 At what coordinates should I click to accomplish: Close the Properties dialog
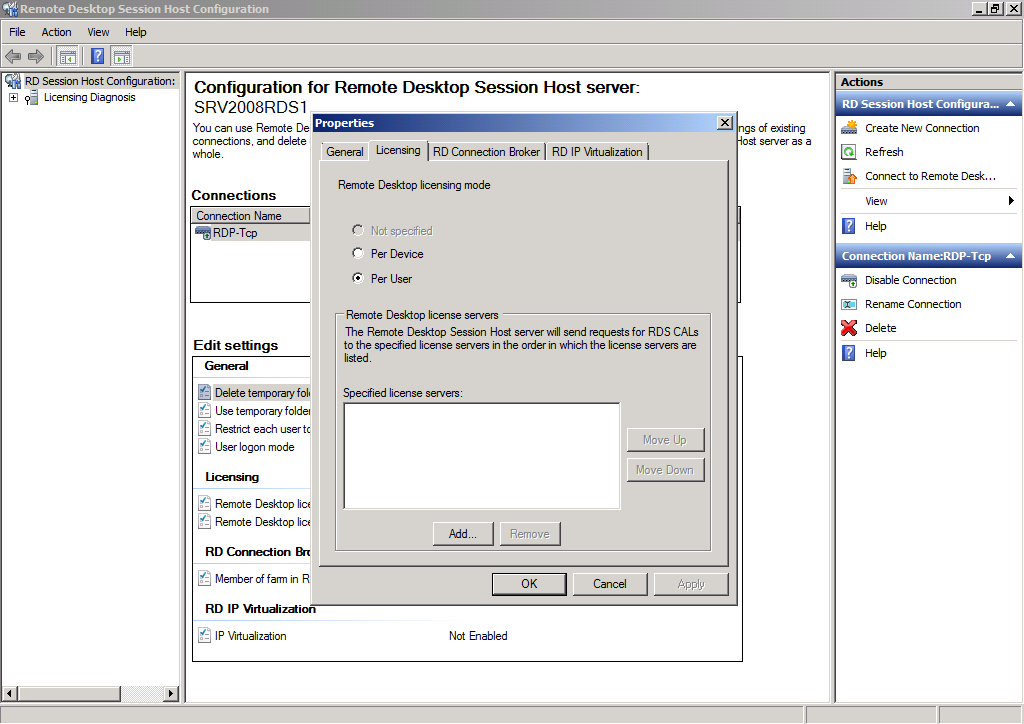point(725,123)
